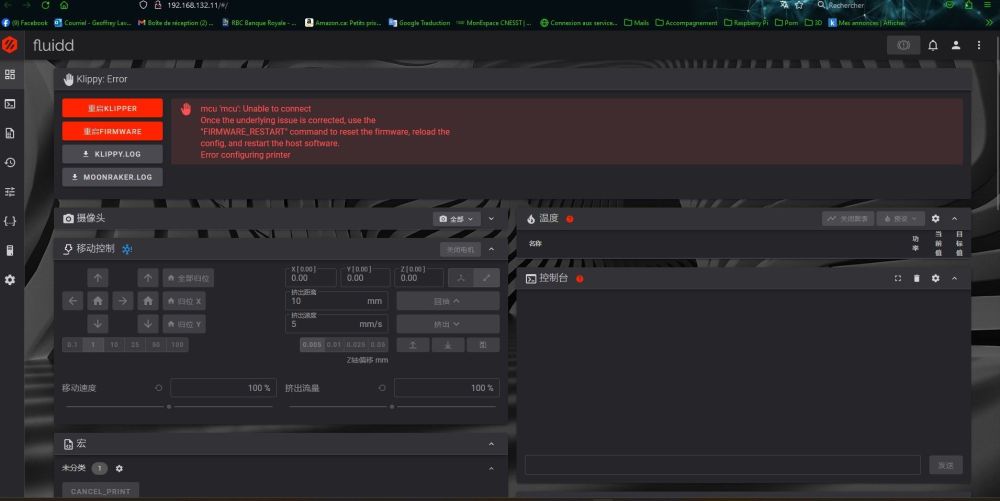The image size is (1000, 501).
Task: Run the CANCEL_PRINT macro
Action: pyautogui.click(x=101, y=491)
